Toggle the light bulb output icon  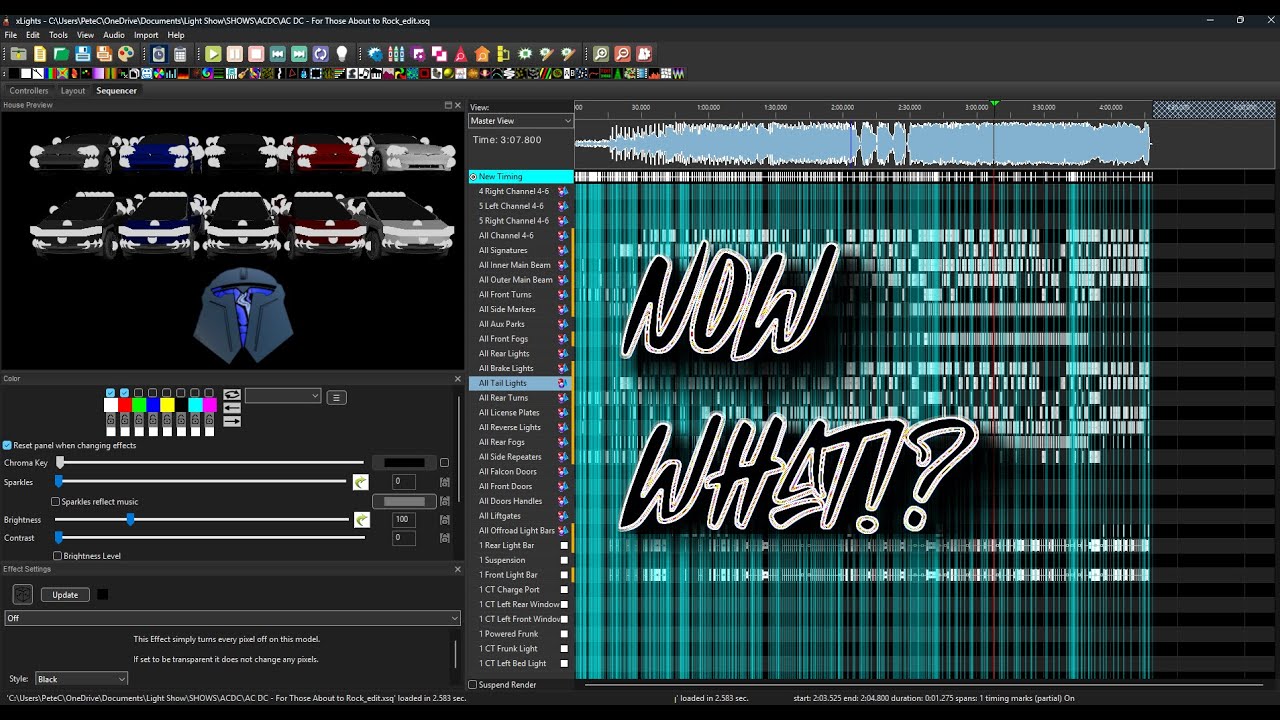342,54
